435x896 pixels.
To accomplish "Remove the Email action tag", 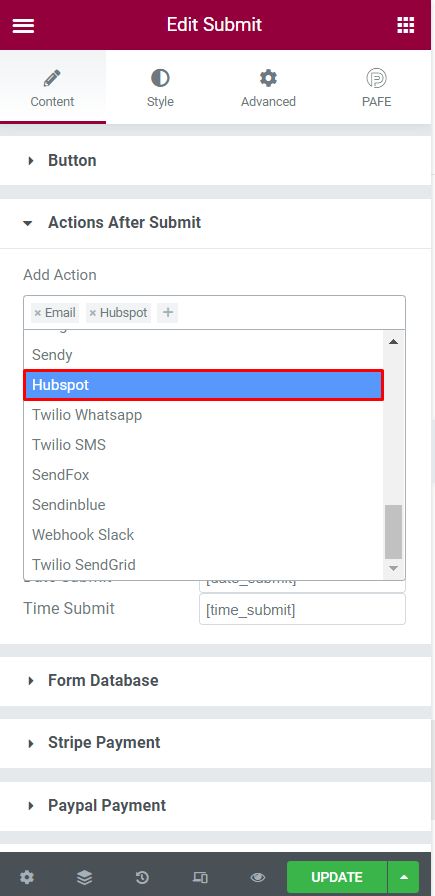I will (38, 313).
